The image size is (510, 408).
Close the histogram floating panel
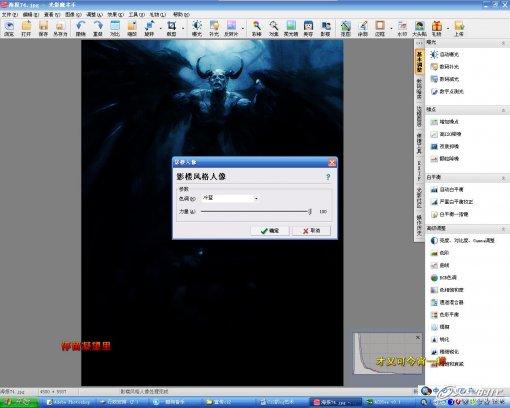coord(418,338)
